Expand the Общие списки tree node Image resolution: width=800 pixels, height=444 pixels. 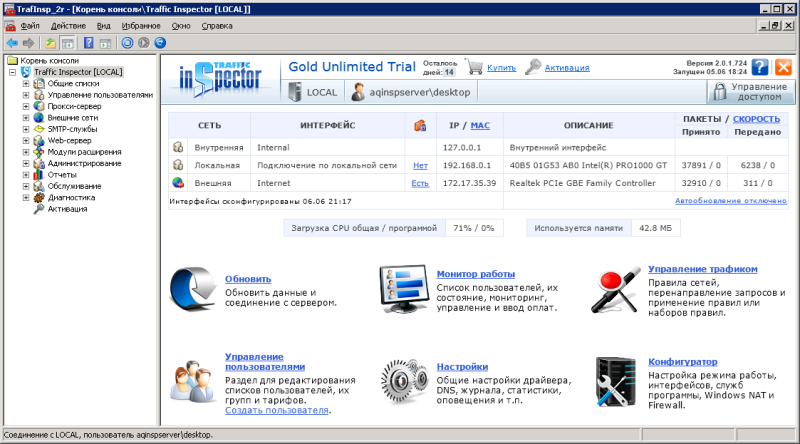(x=26, y=84)
